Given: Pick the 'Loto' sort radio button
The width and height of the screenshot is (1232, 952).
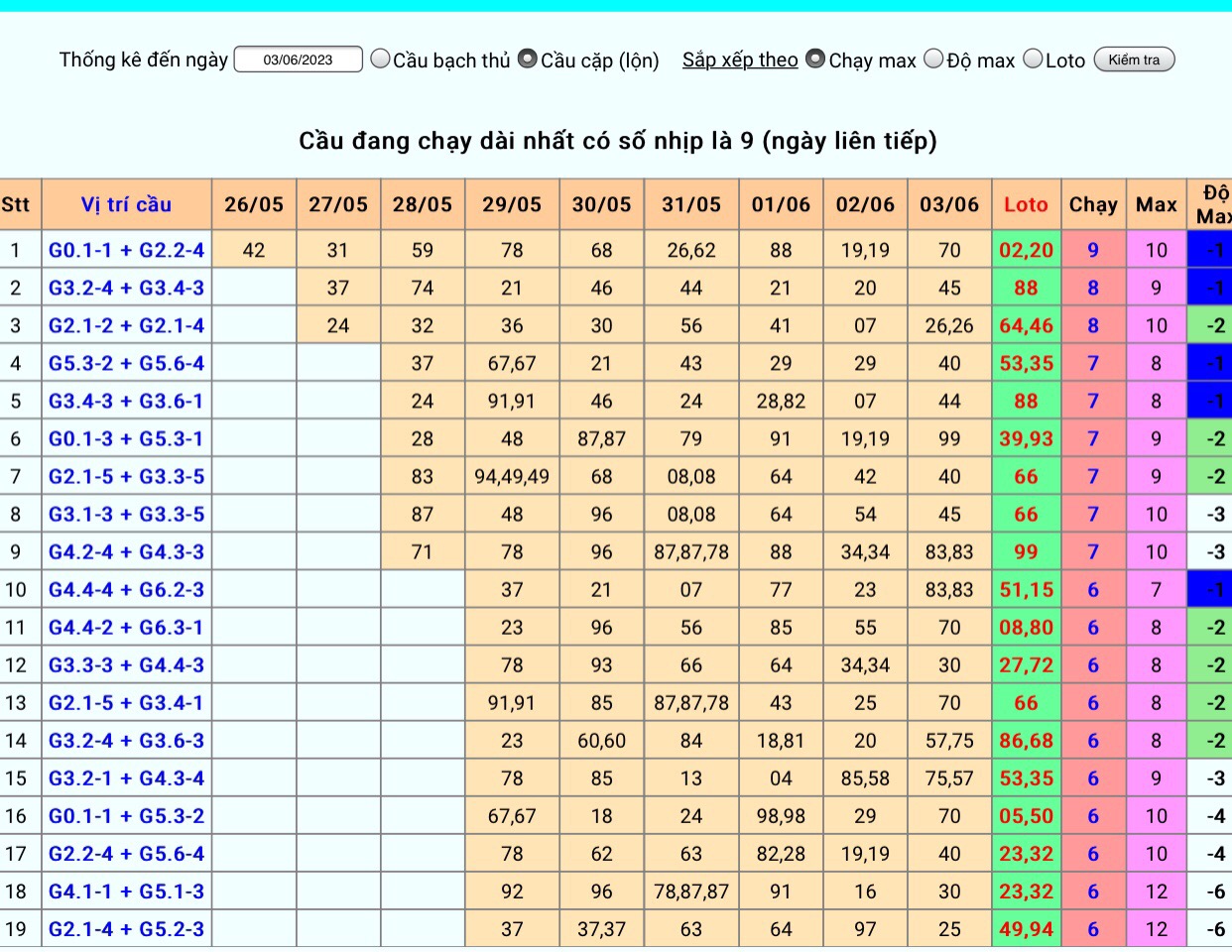Looking at the screenshot, I should point(1033,59).
